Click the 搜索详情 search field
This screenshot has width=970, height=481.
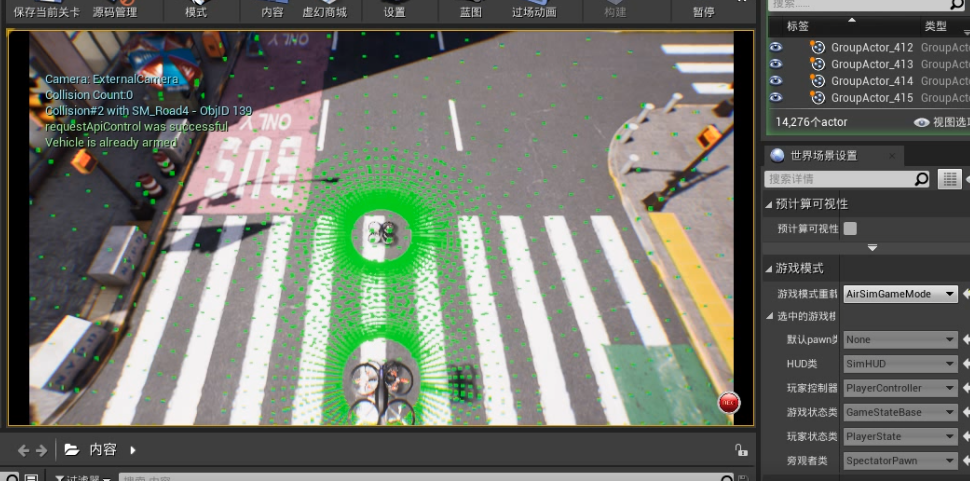[840, 179]
